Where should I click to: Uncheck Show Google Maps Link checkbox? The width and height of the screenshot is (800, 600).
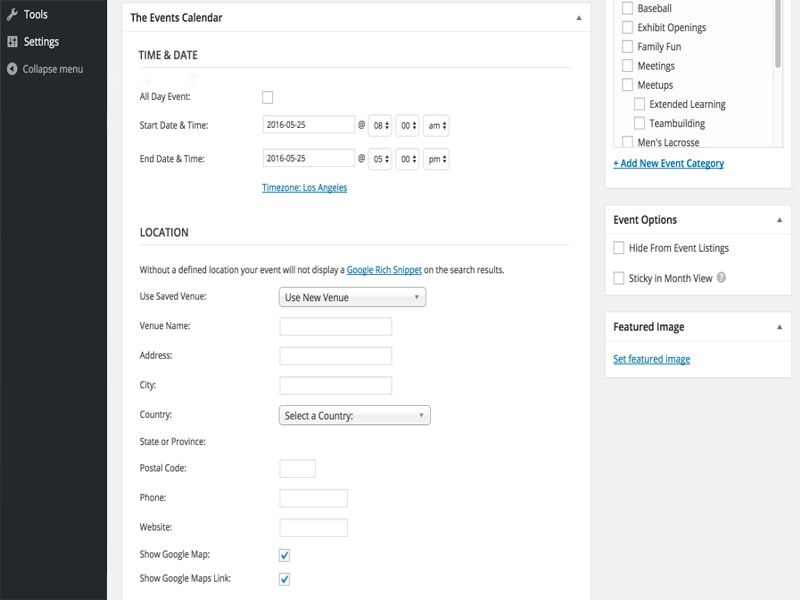point(285,579)
